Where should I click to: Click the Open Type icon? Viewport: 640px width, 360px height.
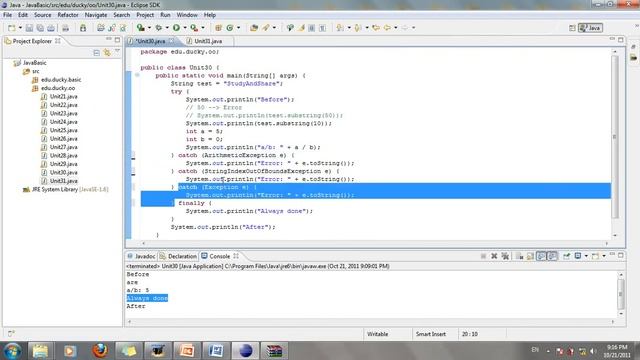click(254, 28)
